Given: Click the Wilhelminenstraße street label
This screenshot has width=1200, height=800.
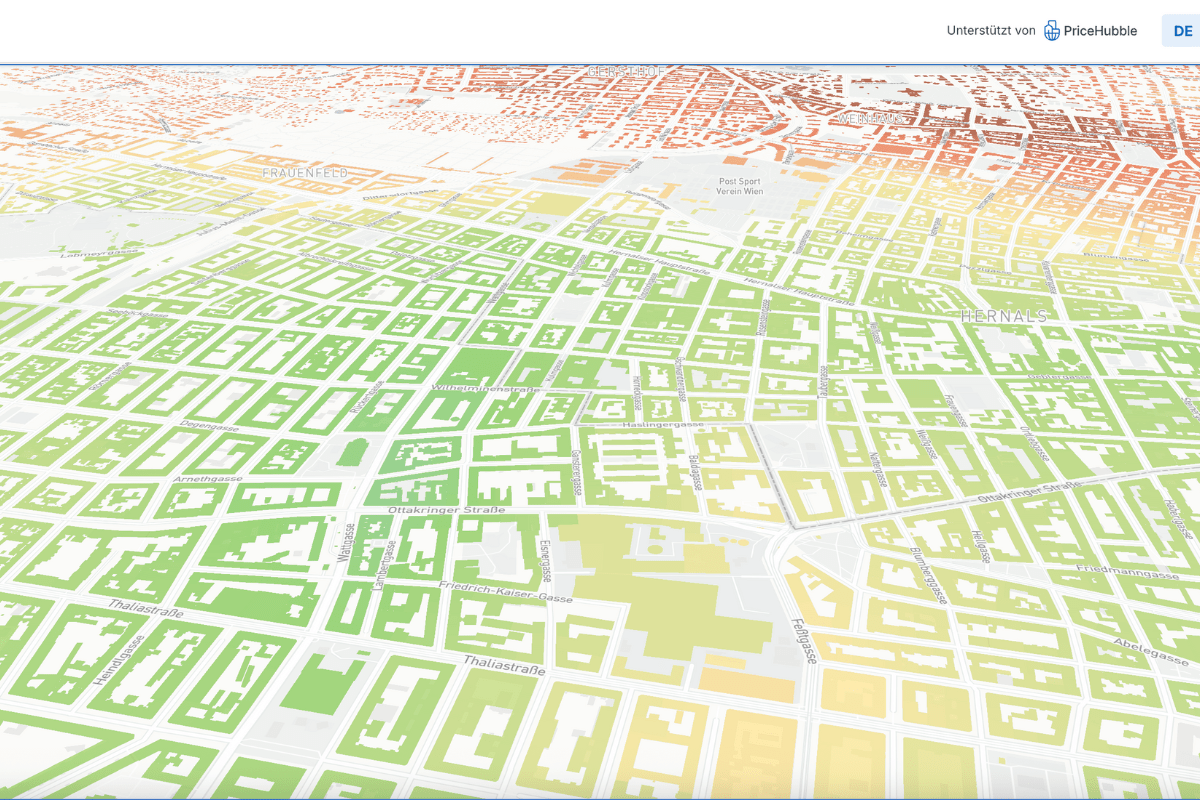Looking at the screenshot, I should pos(485,388).
